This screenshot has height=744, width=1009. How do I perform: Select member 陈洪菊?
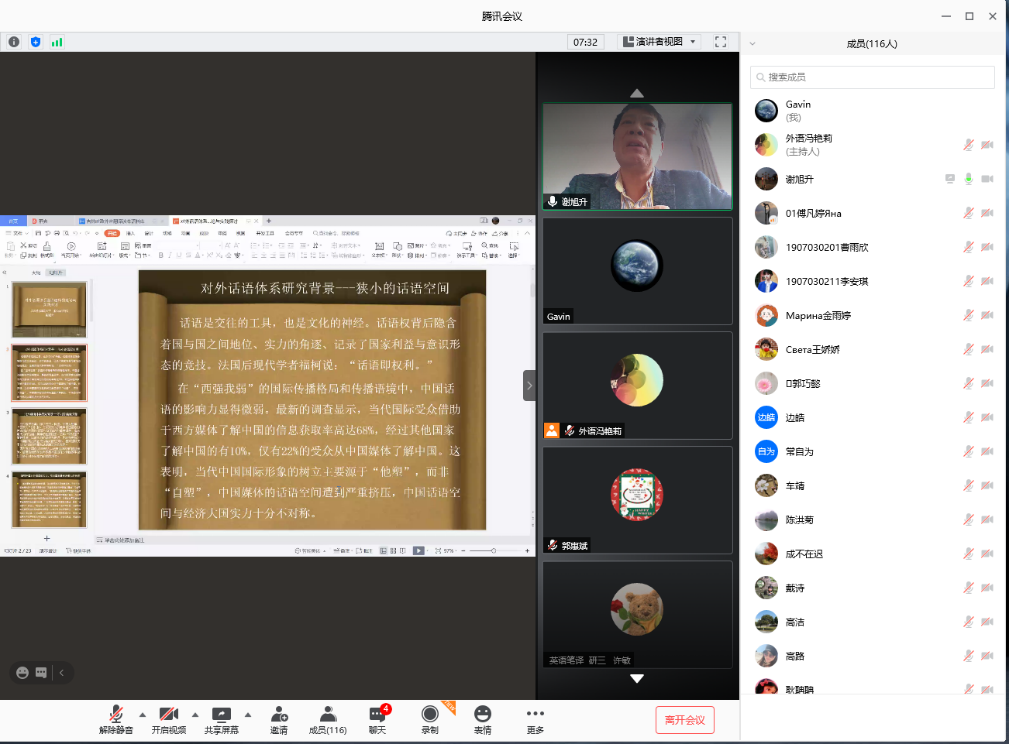pos(874,520)
